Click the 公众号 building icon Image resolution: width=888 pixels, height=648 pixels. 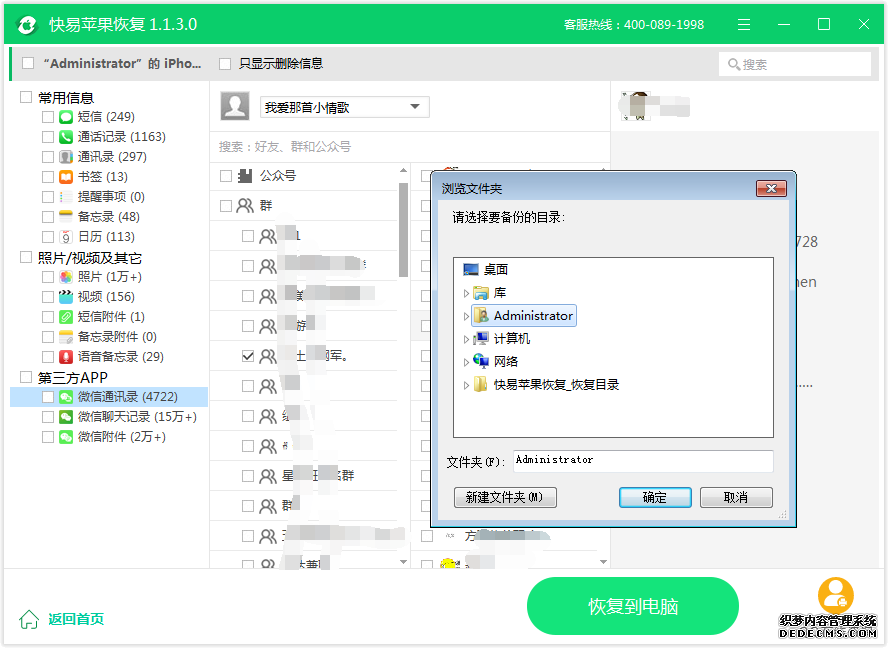click(x=245, y=176)
